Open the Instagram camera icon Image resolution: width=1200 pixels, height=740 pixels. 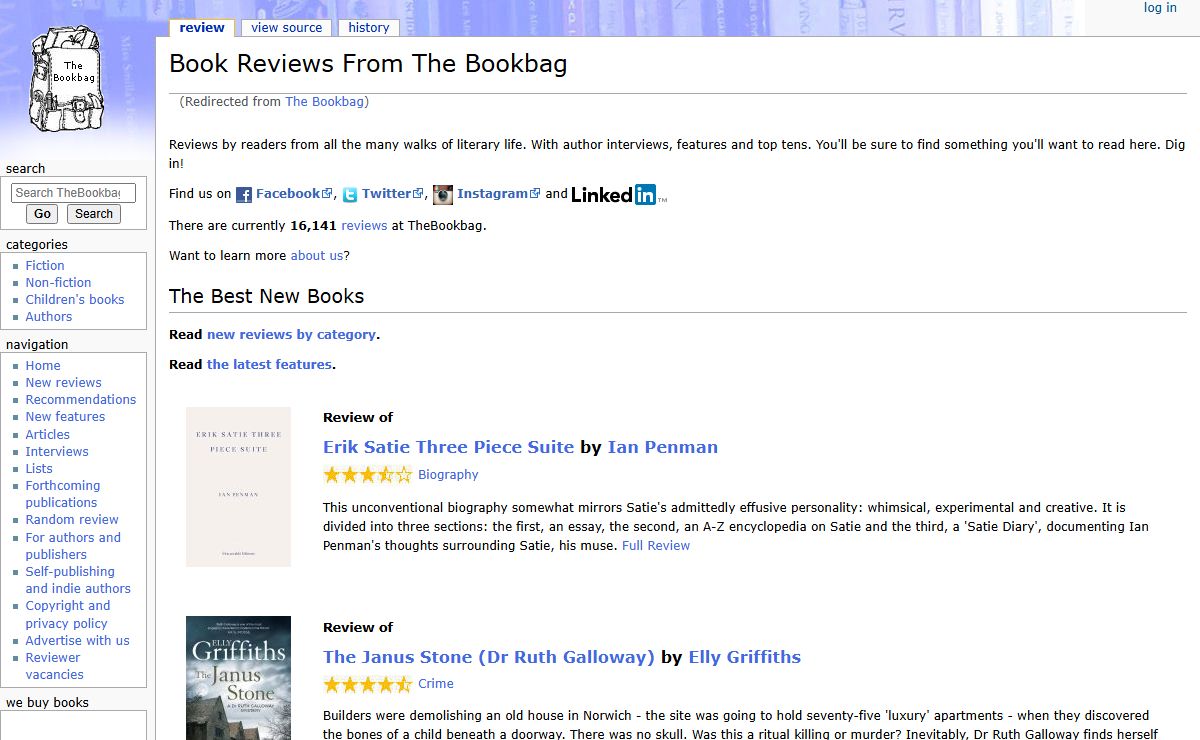click(443, 195)
